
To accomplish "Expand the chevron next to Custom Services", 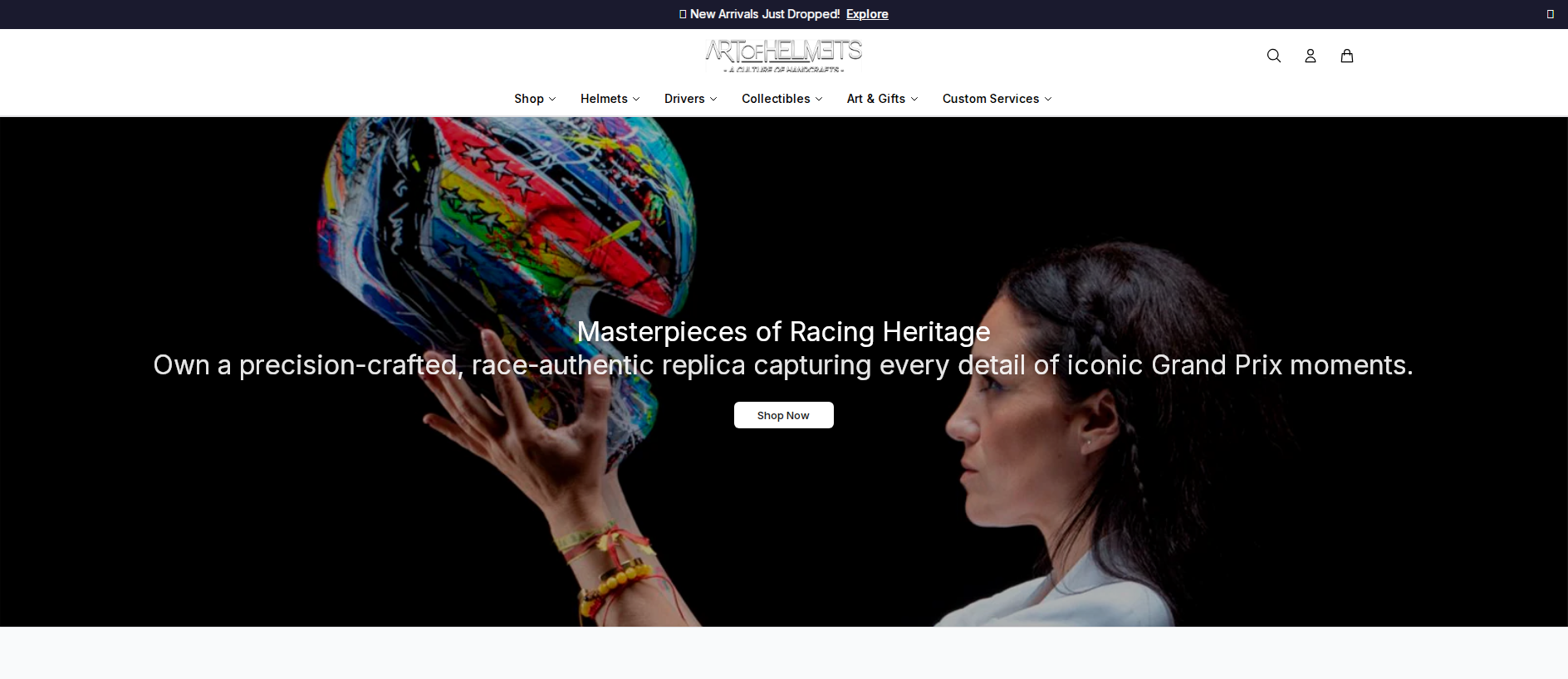I will tap(1048, 99).
